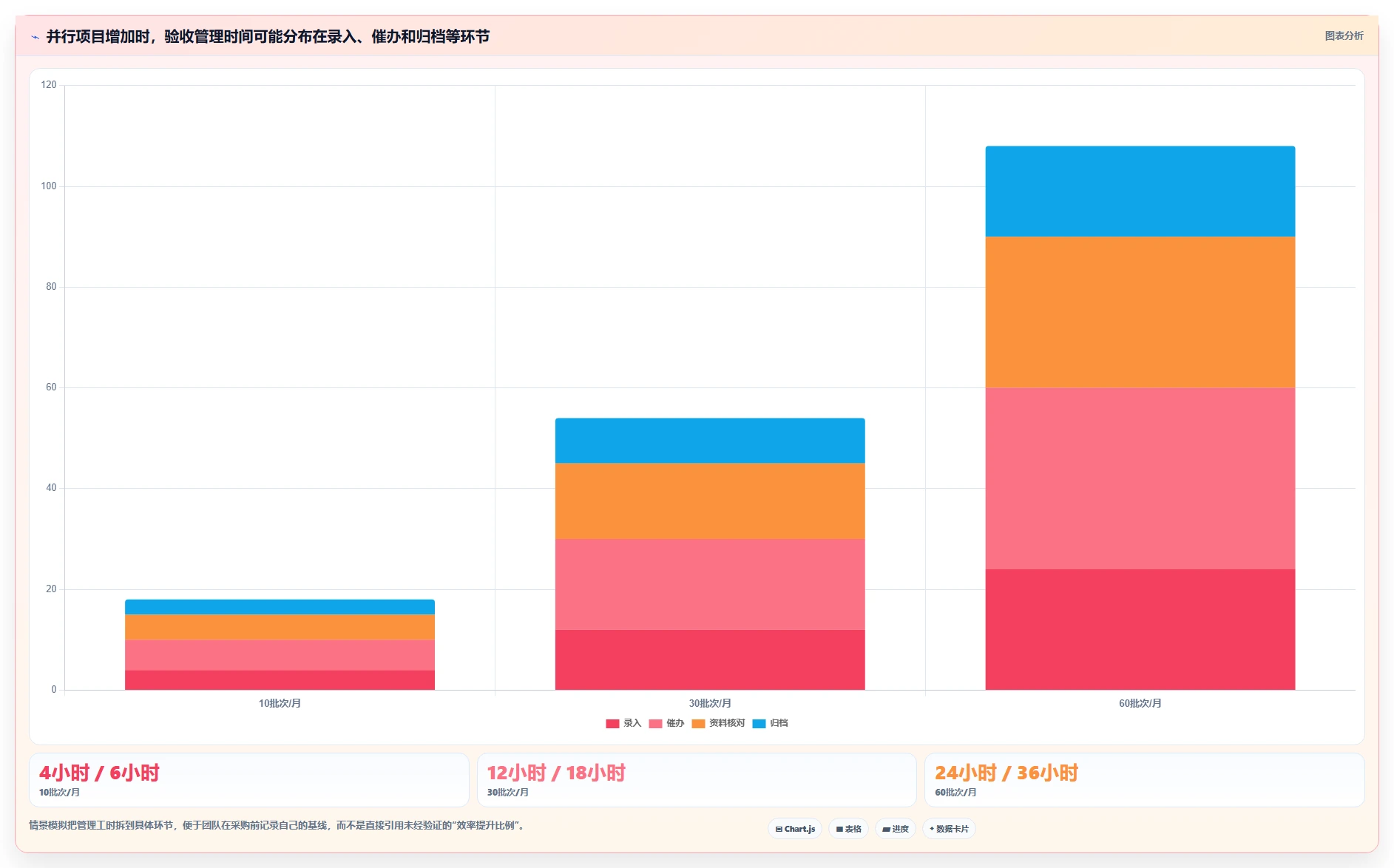Select the 进度 tag chip
This screenshot has width=1394, height=868.
pyautogui.click(x=895, y=829)
